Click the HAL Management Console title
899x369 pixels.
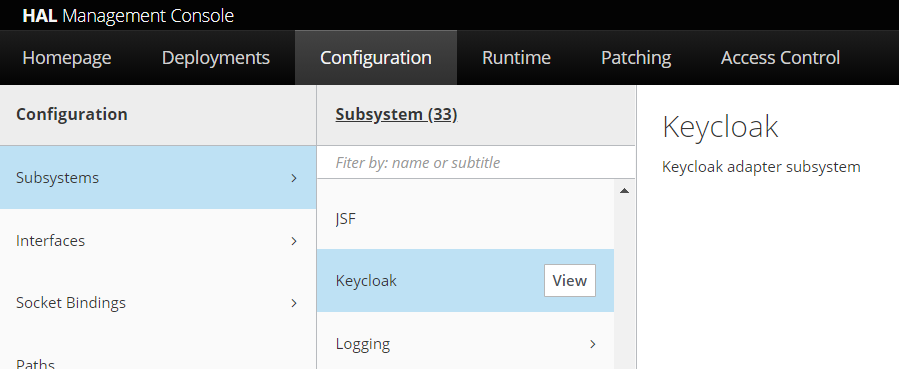pyautogui.click(x=128, y=15)
